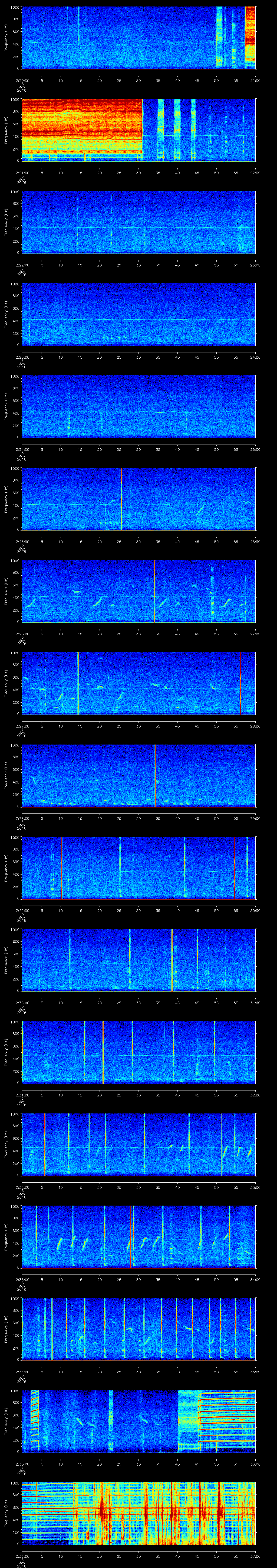
Task: Click the spectrogram panel starting at 2:28:00
Action: tap(138, 775)
